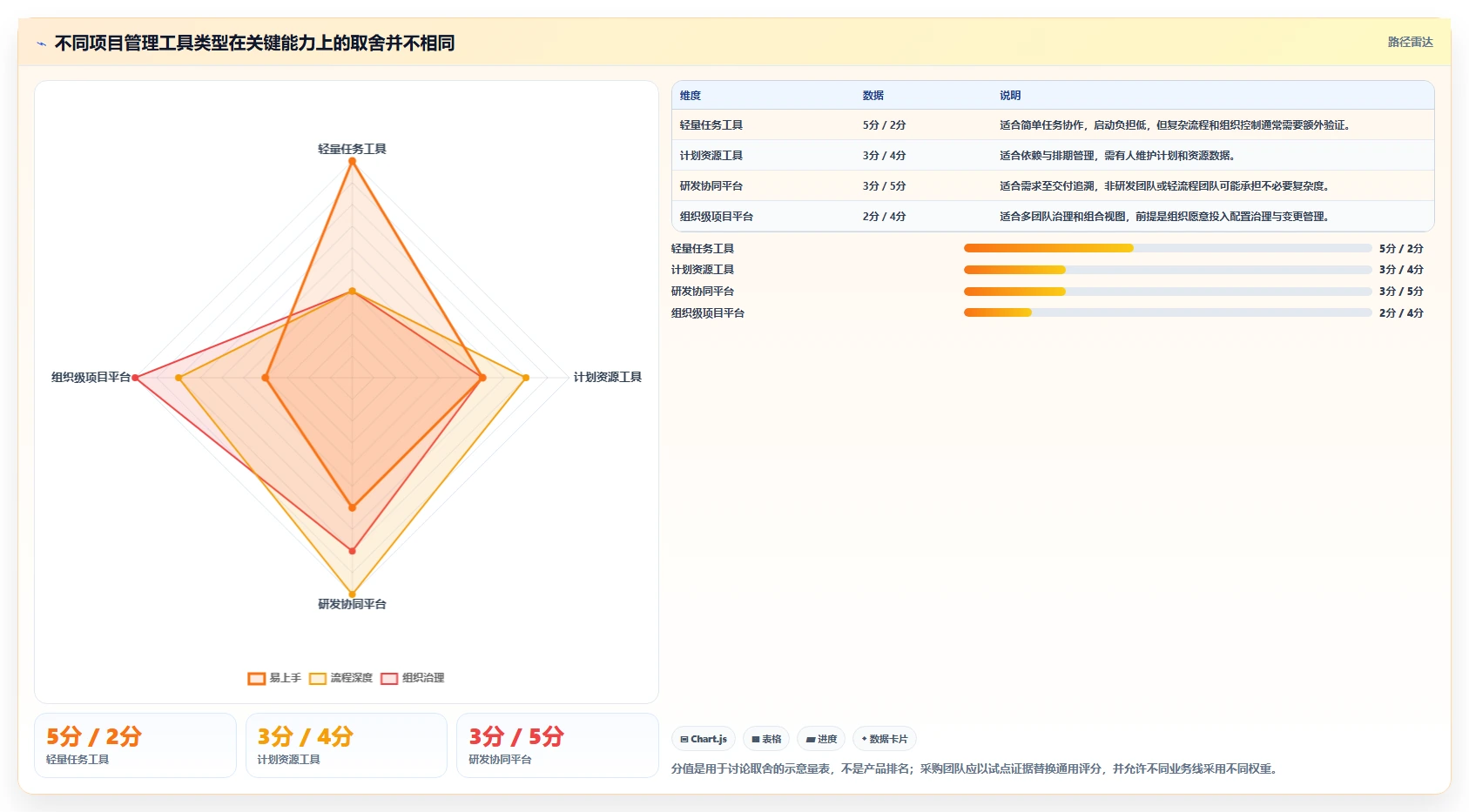This screenshot has width=1469, height=812.
Task: Click 研发协同平台 cell in the table
Action: (711, 186)
